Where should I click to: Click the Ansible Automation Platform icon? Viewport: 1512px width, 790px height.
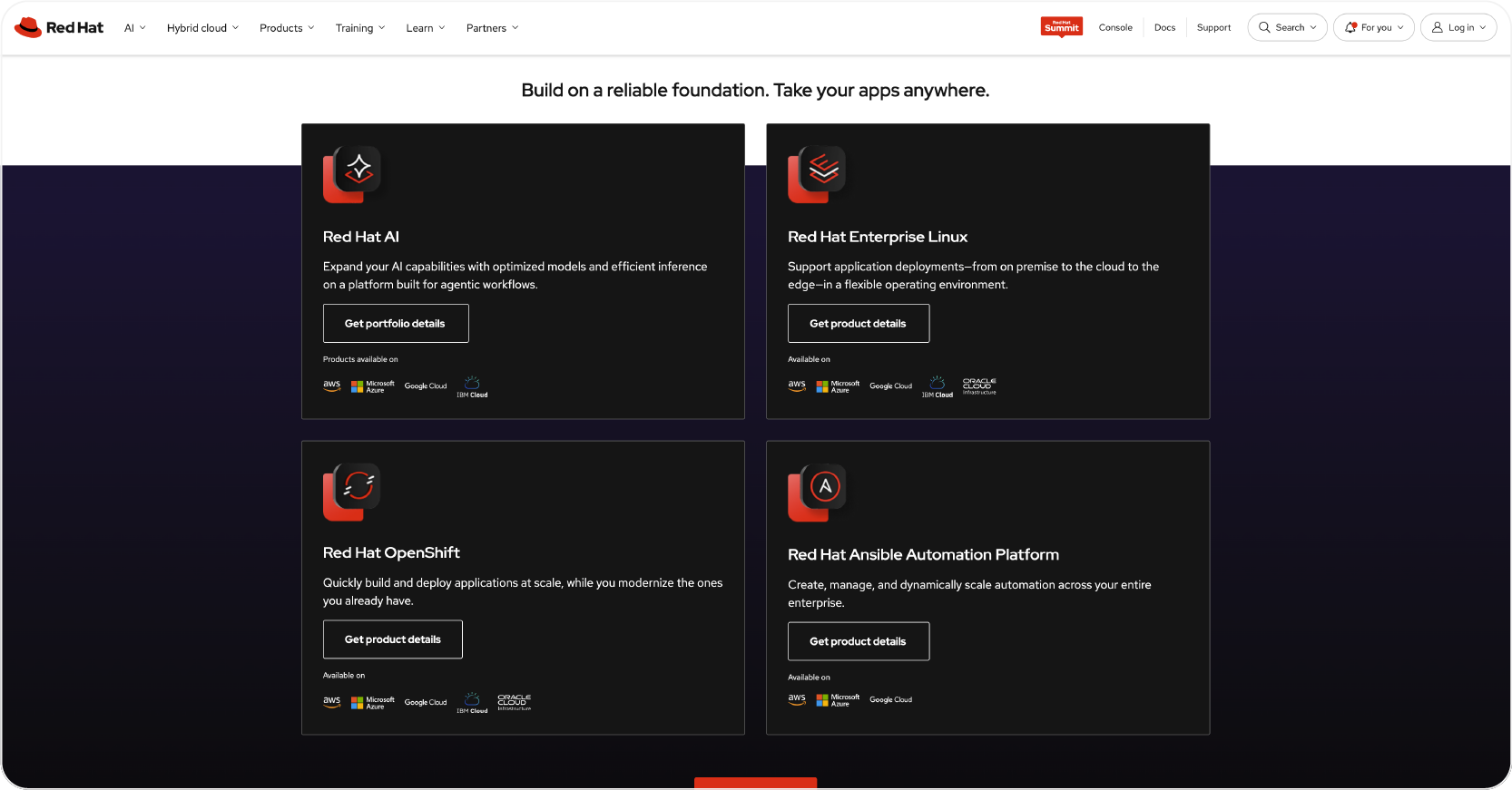pos(817,493)
